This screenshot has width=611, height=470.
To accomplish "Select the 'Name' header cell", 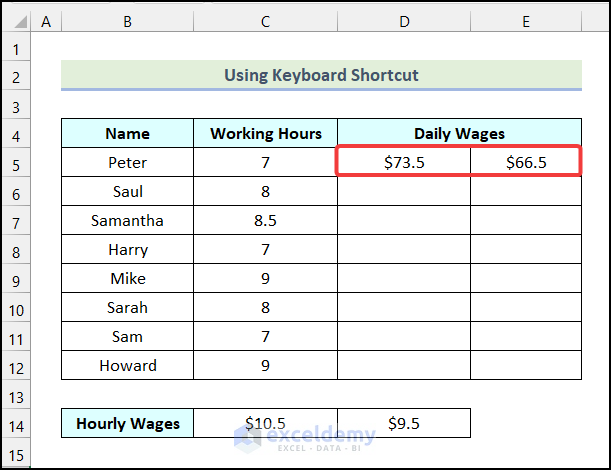I will (127, 133).
